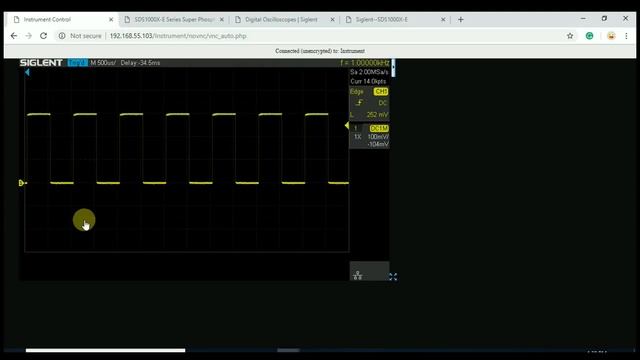This screenshot has height=360, width=640.
Task: Close the SDS1000X-E Series Super Phosphor tab
Action: click(222, 20)
